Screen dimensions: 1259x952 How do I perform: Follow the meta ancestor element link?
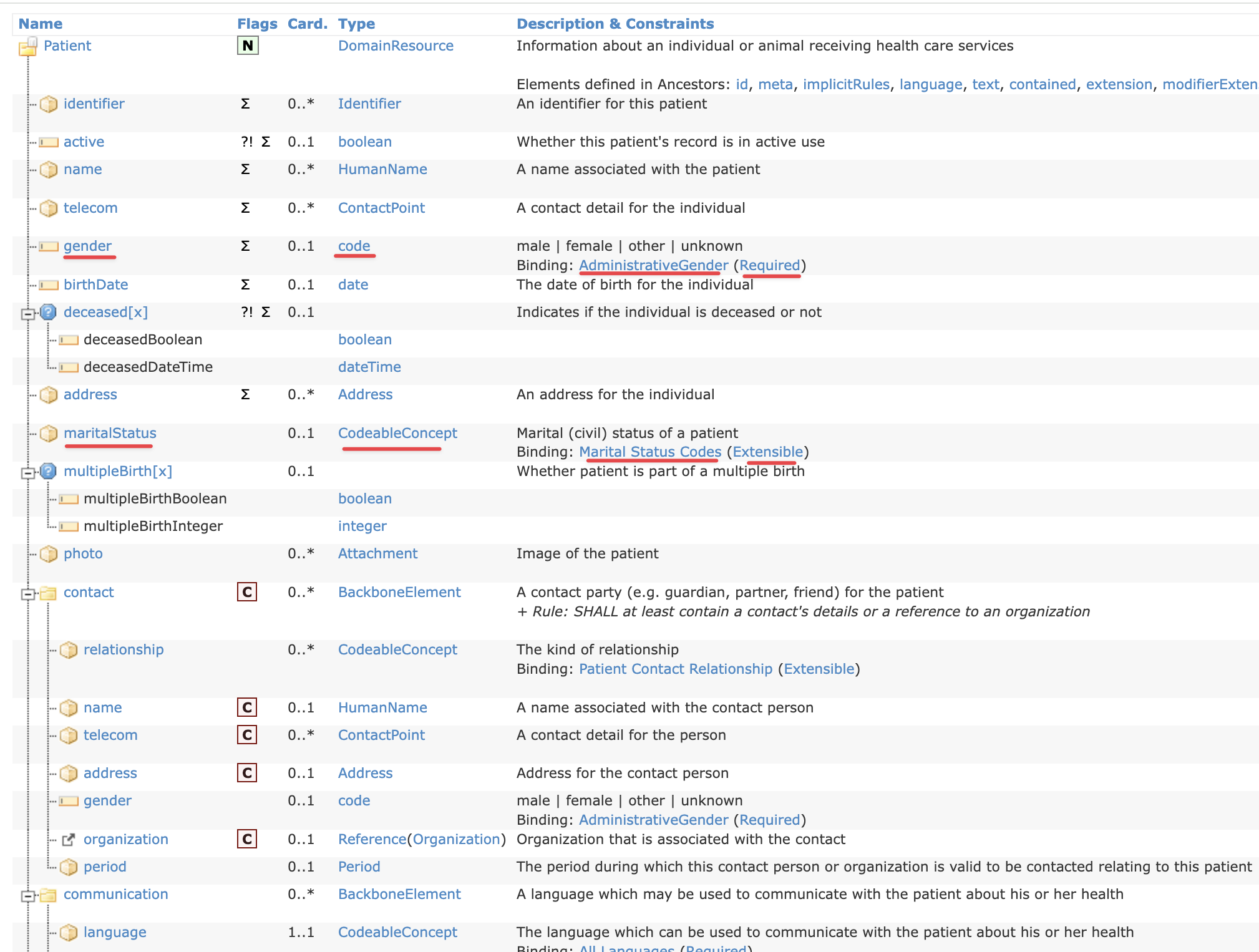coord(775,84)
